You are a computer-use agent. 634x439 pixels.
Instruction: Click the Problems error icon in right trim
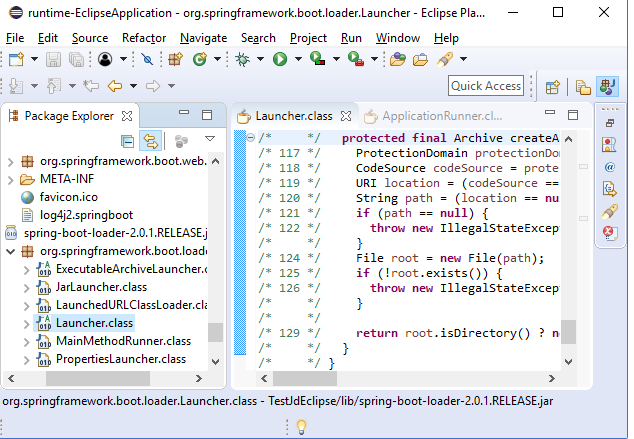click(x=609, y=233)
